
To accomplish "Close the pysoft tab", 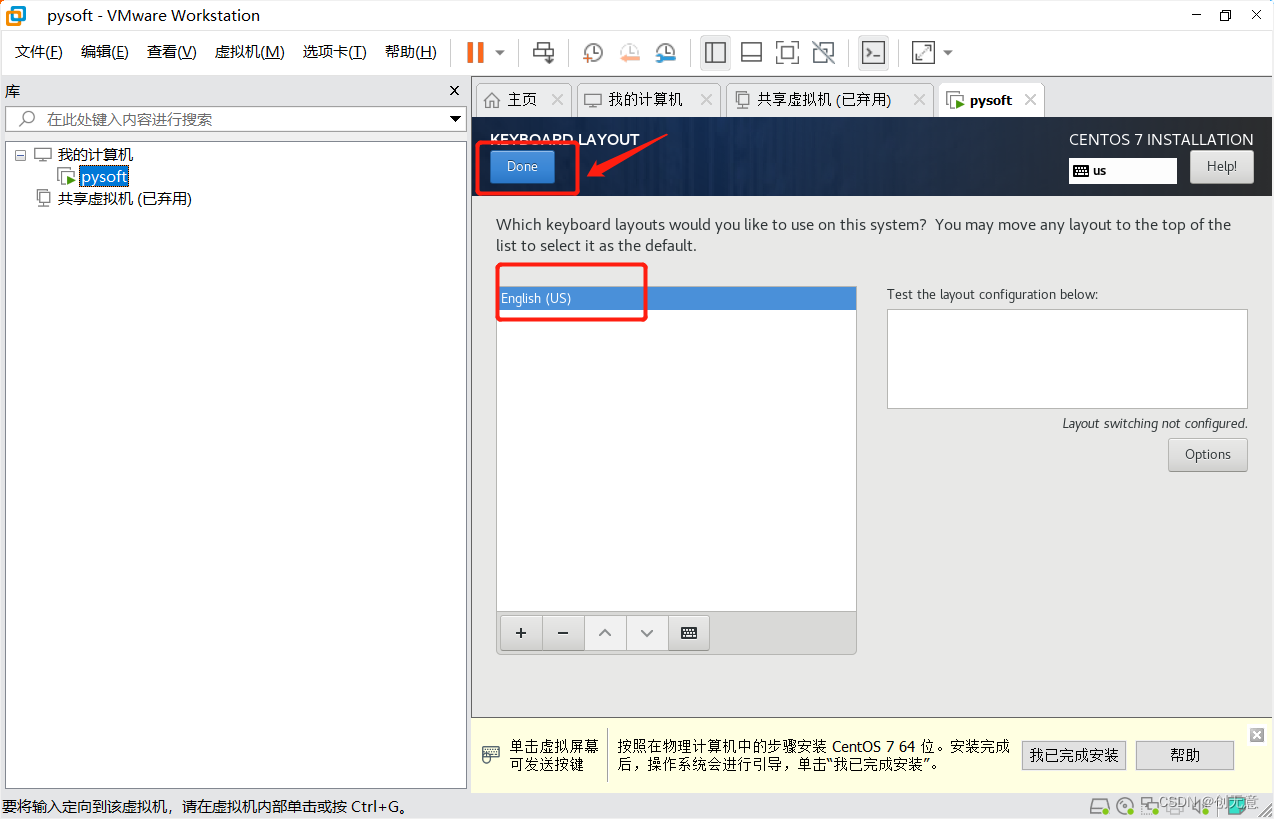I will click(1030, 100).
